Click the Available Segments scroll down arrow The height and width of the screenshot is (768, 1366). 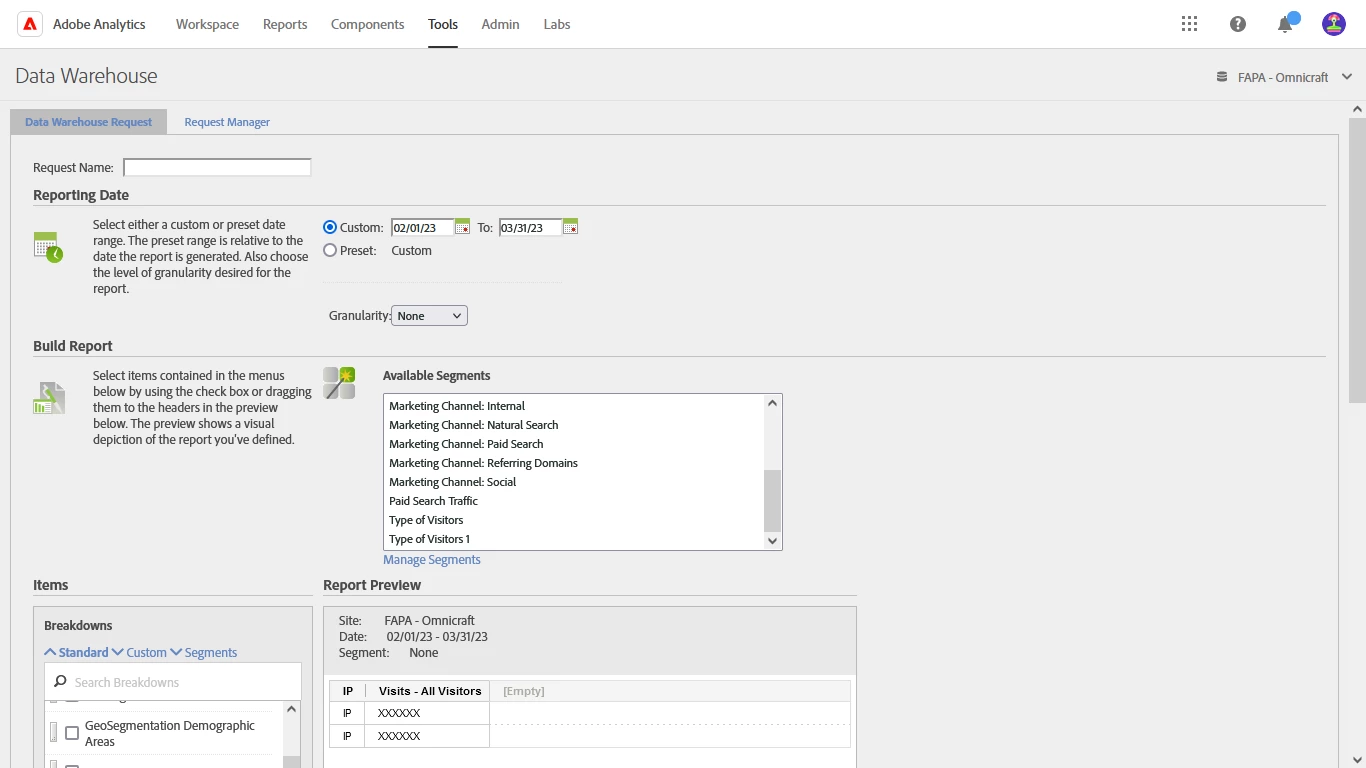click(772, 540)
